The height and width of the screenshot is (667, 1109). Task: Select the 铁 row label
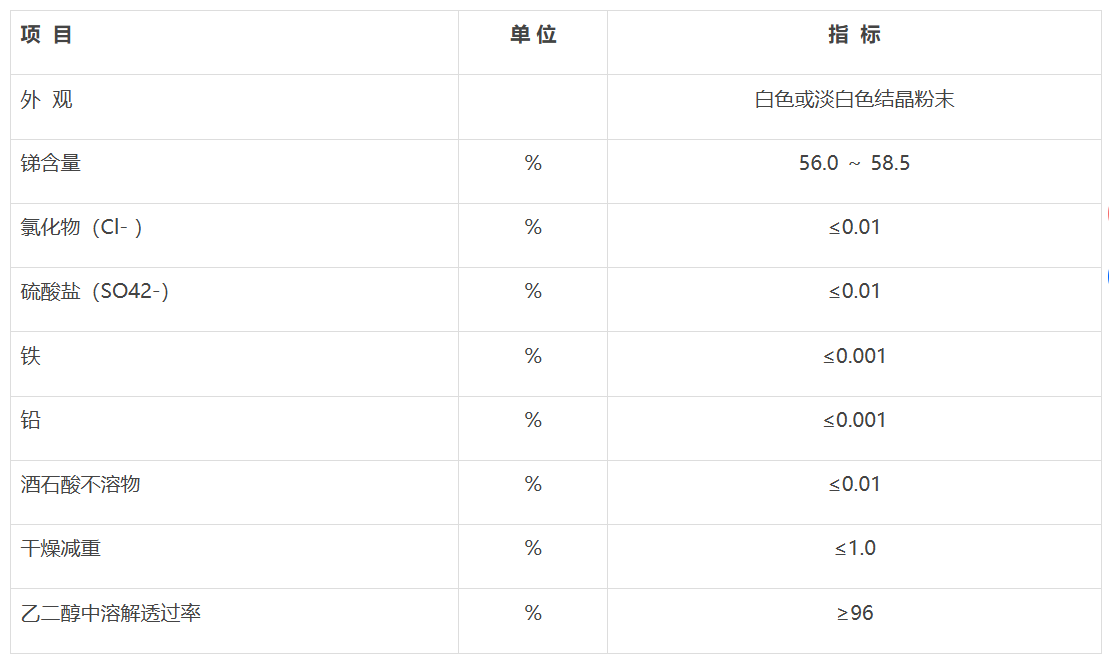click(30, 356)
